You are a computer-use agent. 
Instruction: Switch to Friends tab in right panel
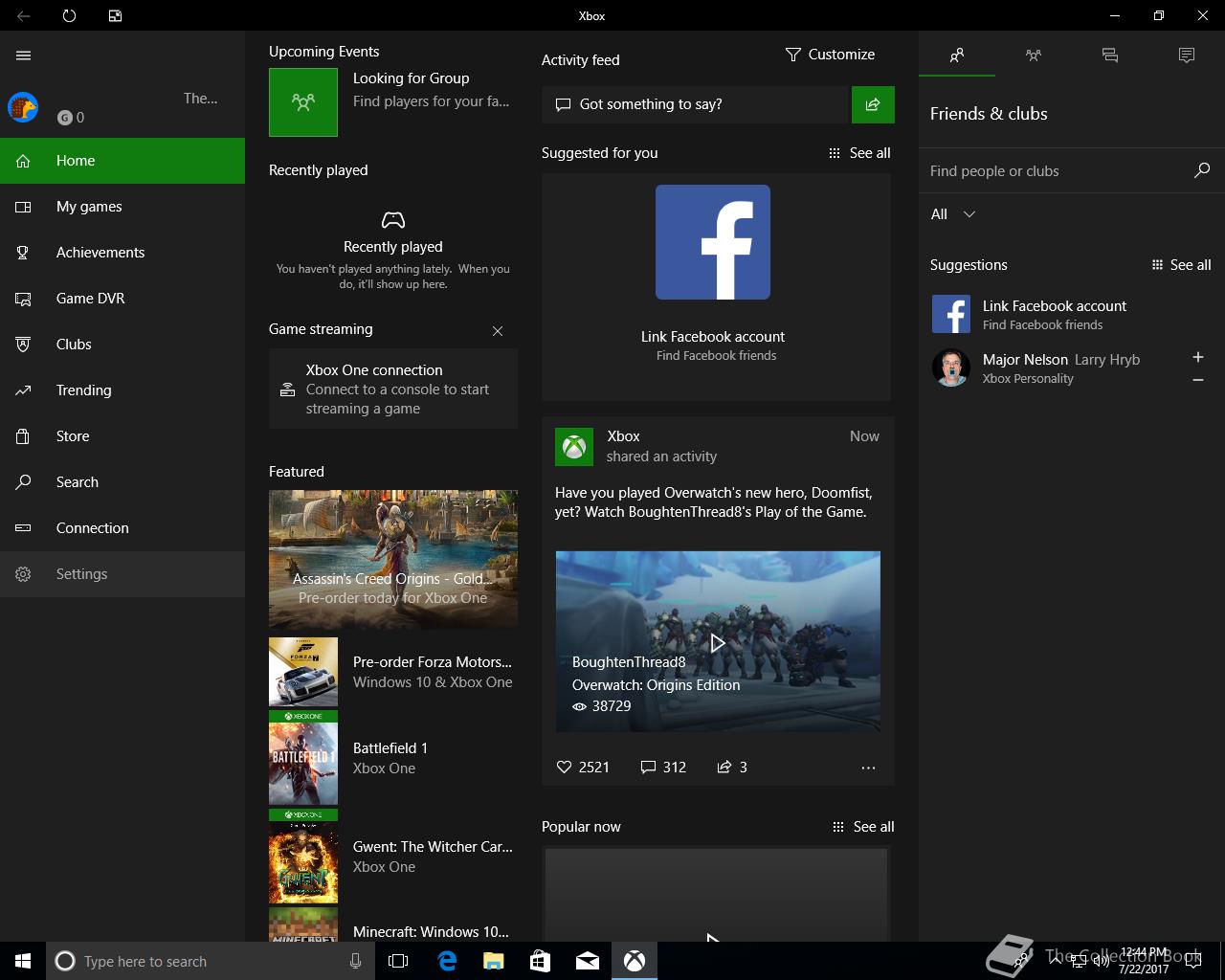pyautogui.click(x=957, y=56)
